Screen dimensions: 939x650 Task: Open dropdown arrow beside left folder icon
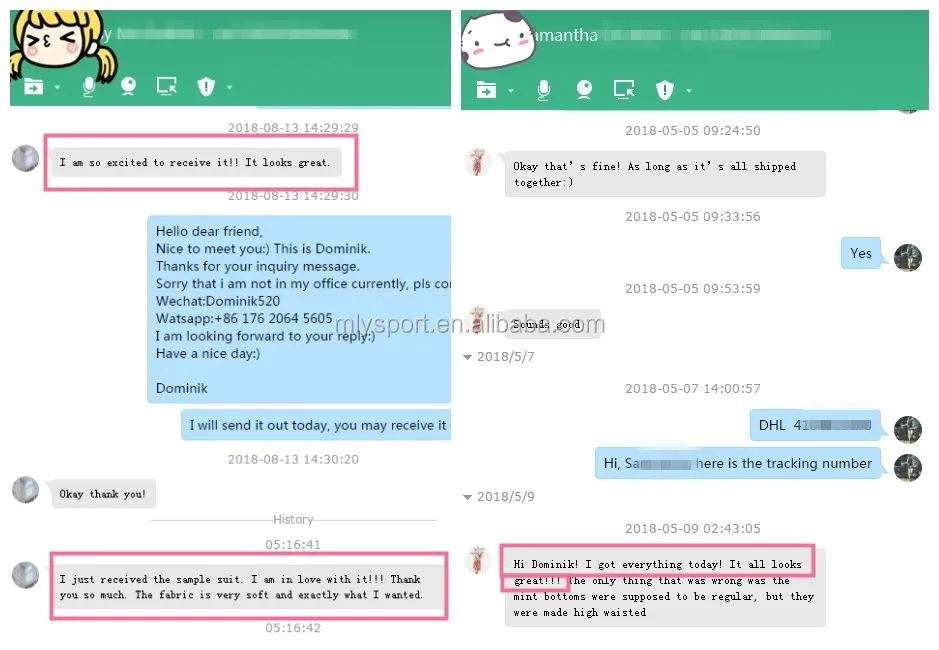57,87
